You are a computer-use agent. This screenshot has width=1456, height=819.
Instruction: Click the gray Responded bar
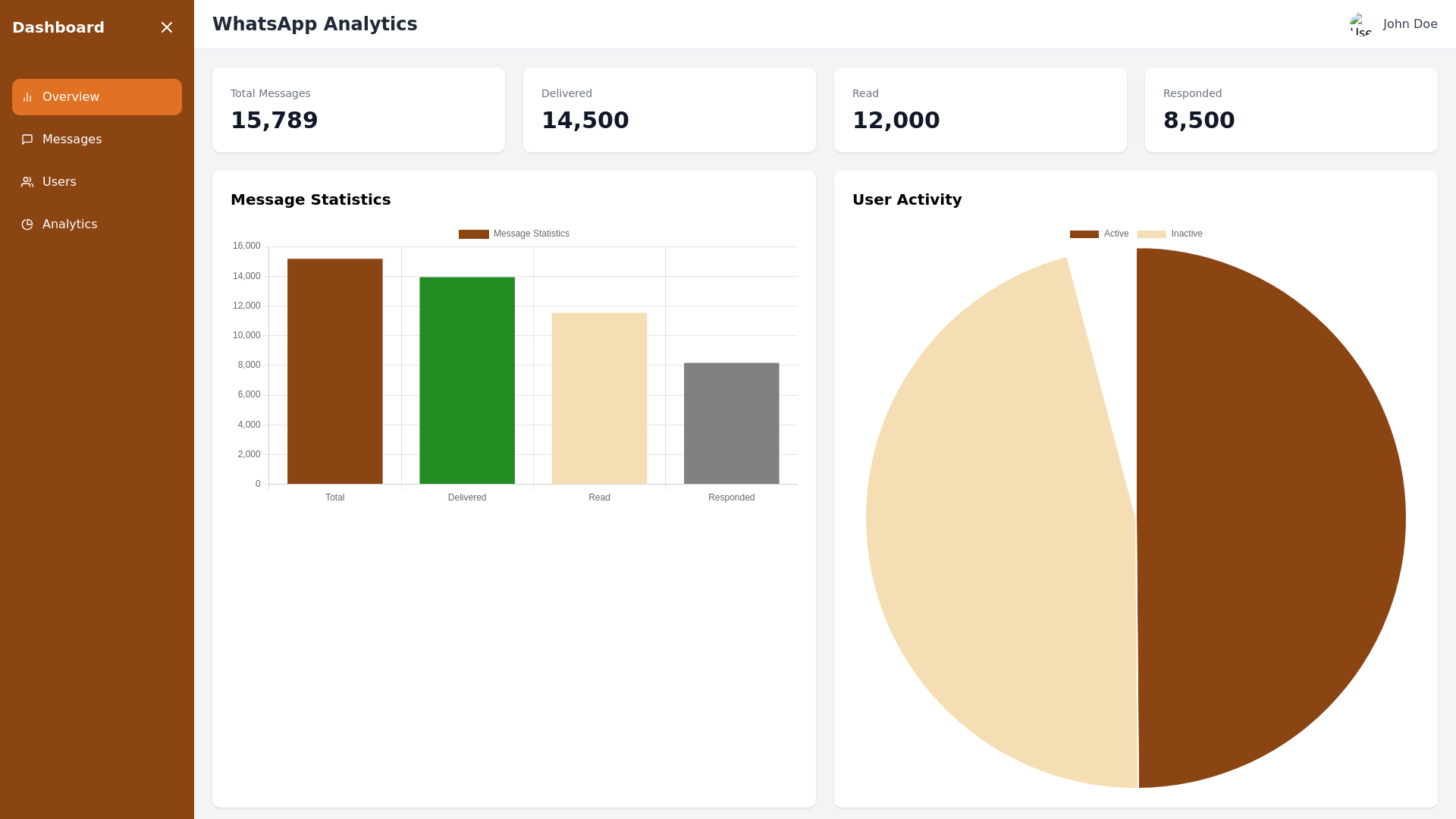tap(731, 423)
